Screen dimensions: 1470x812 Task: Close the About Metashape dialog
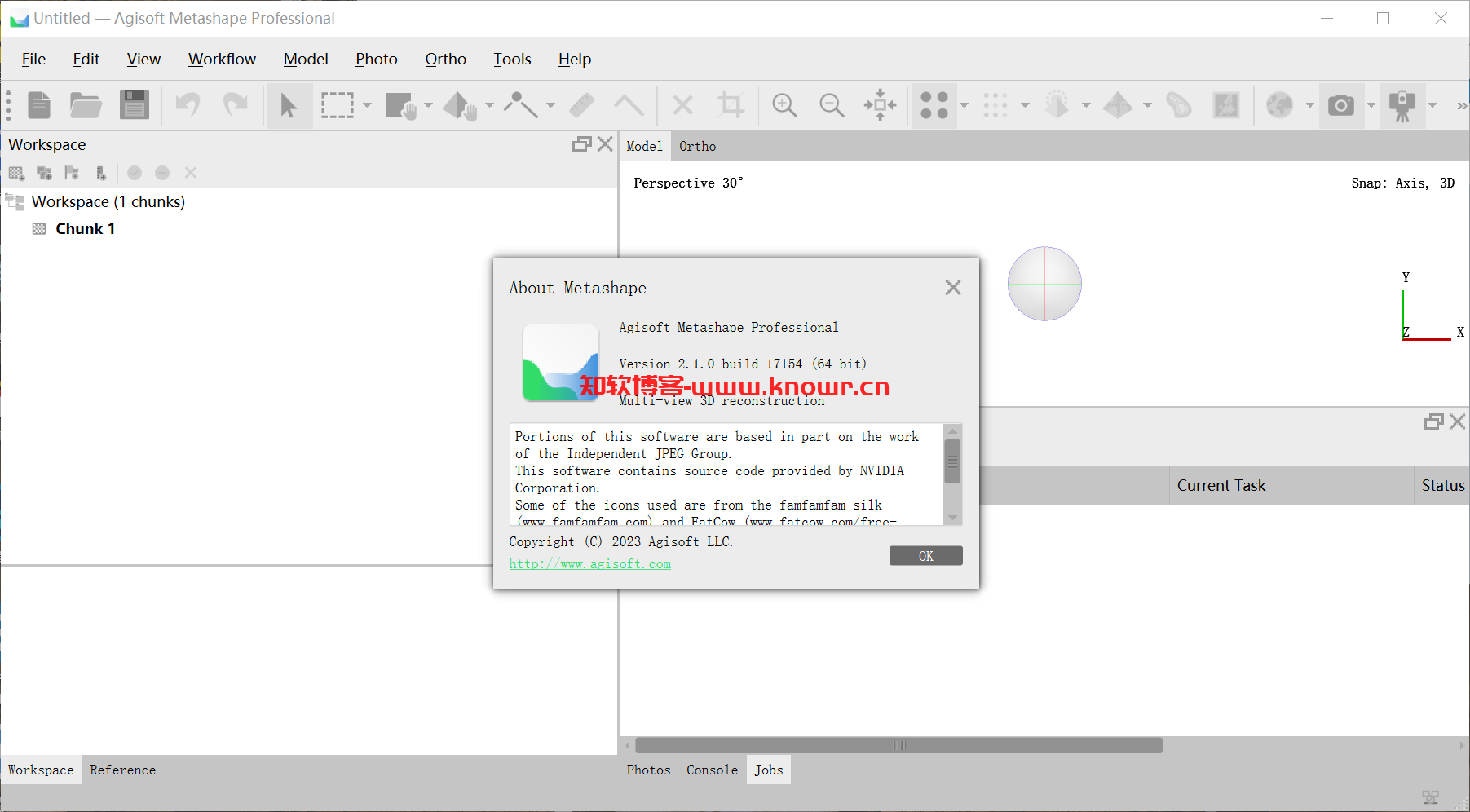coord(953,287)
